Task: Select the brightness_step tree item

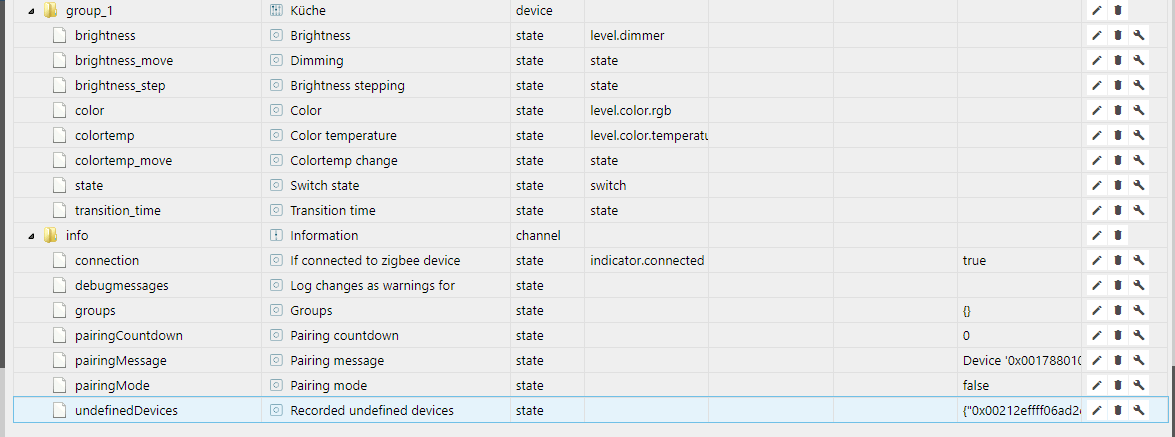Action: (120, 85)
